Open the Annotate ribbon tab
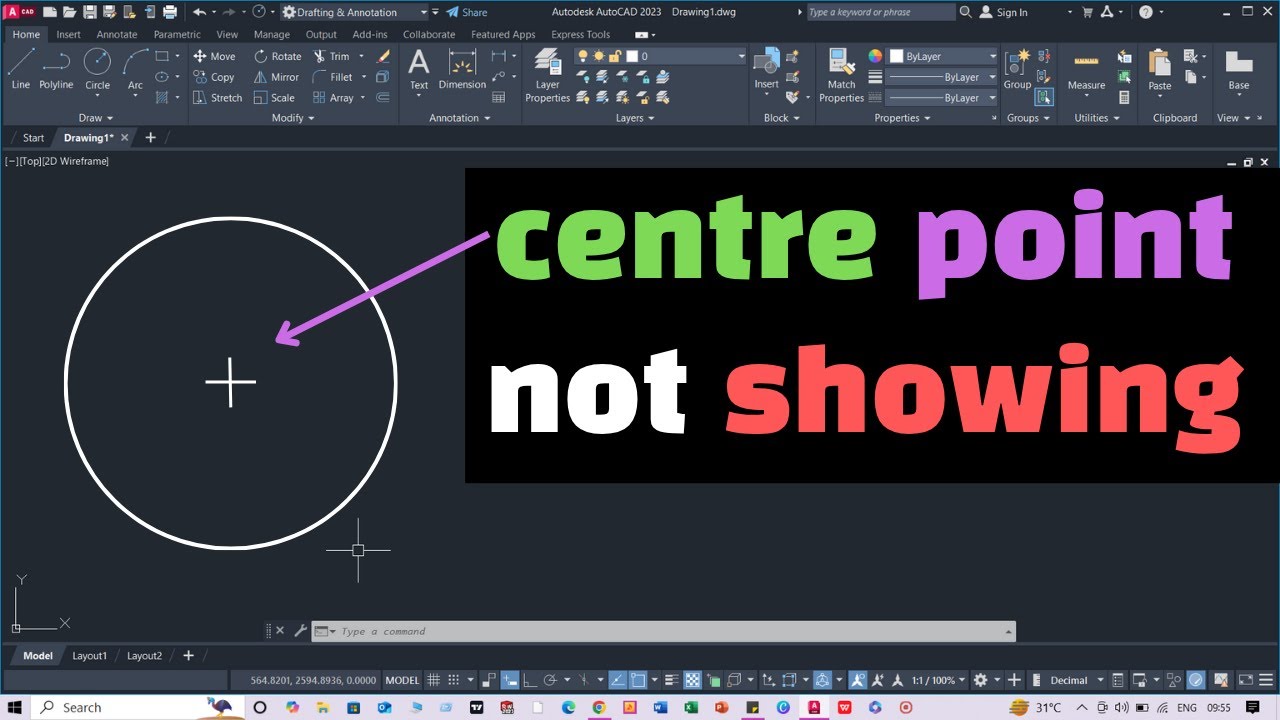Screen dimensions: 1280x720 pyautogui.click(x=117, y=34)
